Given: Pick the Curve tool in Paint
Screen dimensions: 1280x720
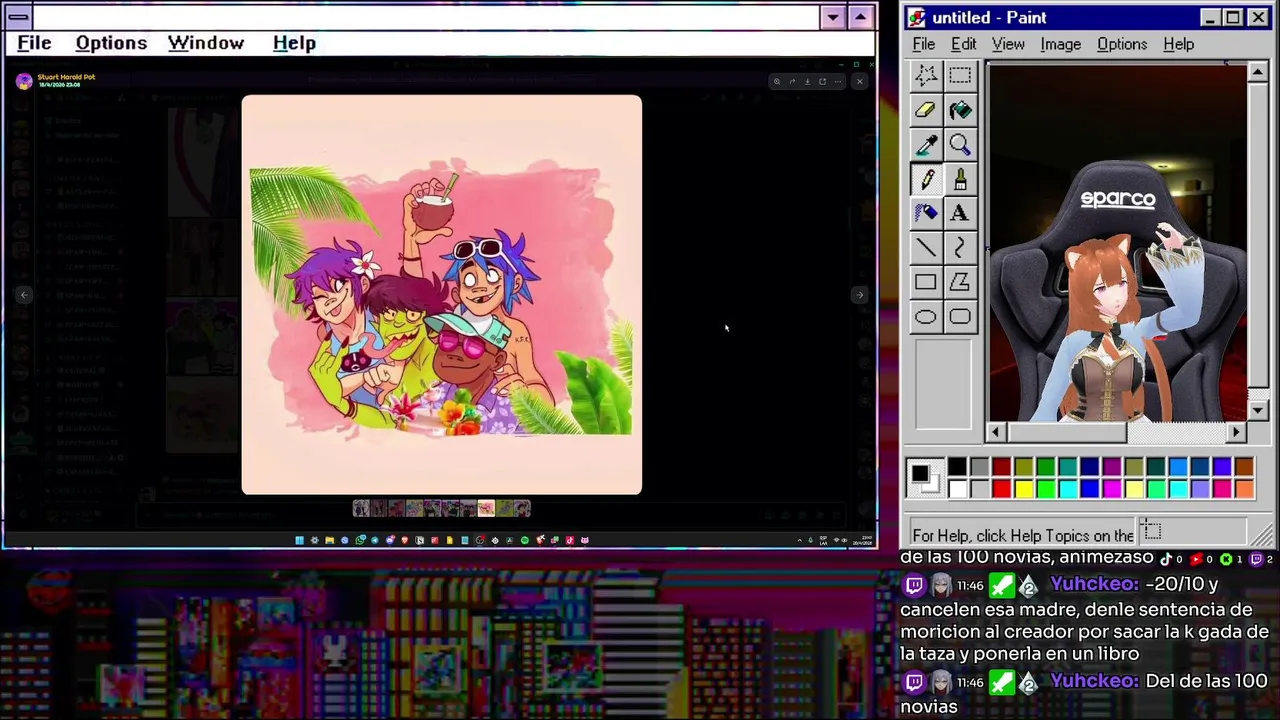Looking at the screenshot, I should (960, 248).
